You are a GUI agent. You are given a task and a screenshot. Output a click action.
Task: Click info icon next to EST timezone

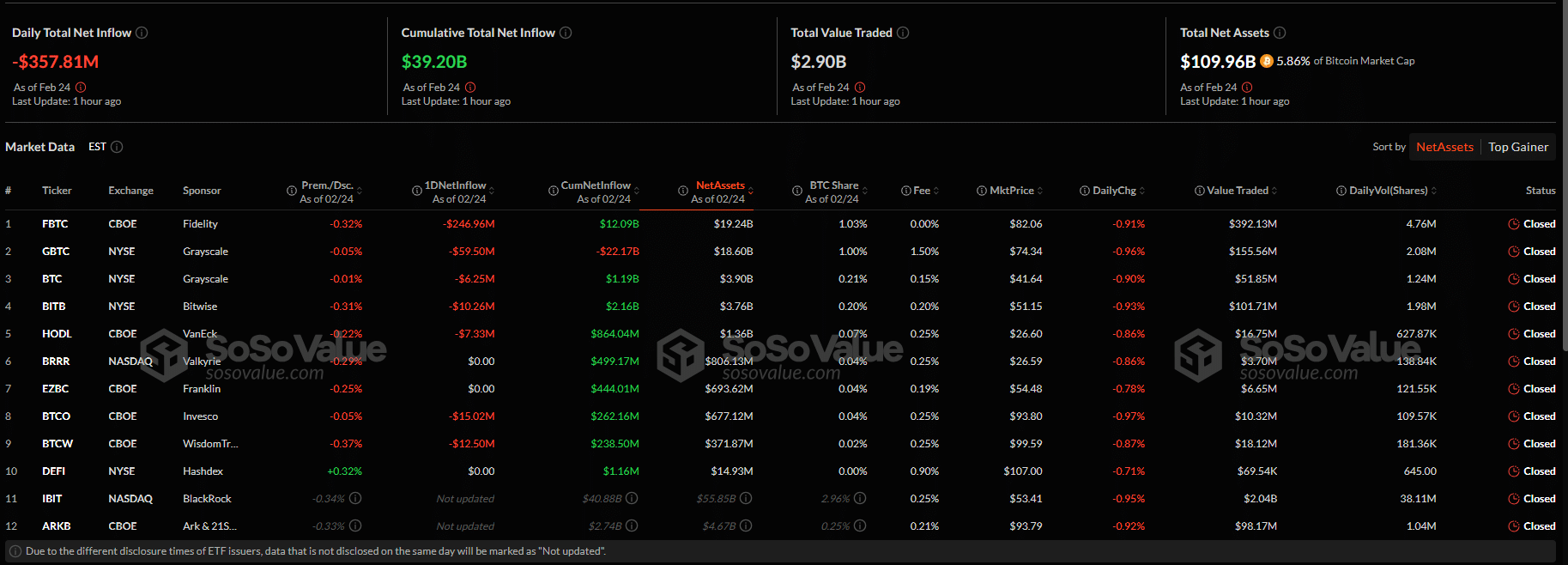pyautogui.click(x=117, y=147)
